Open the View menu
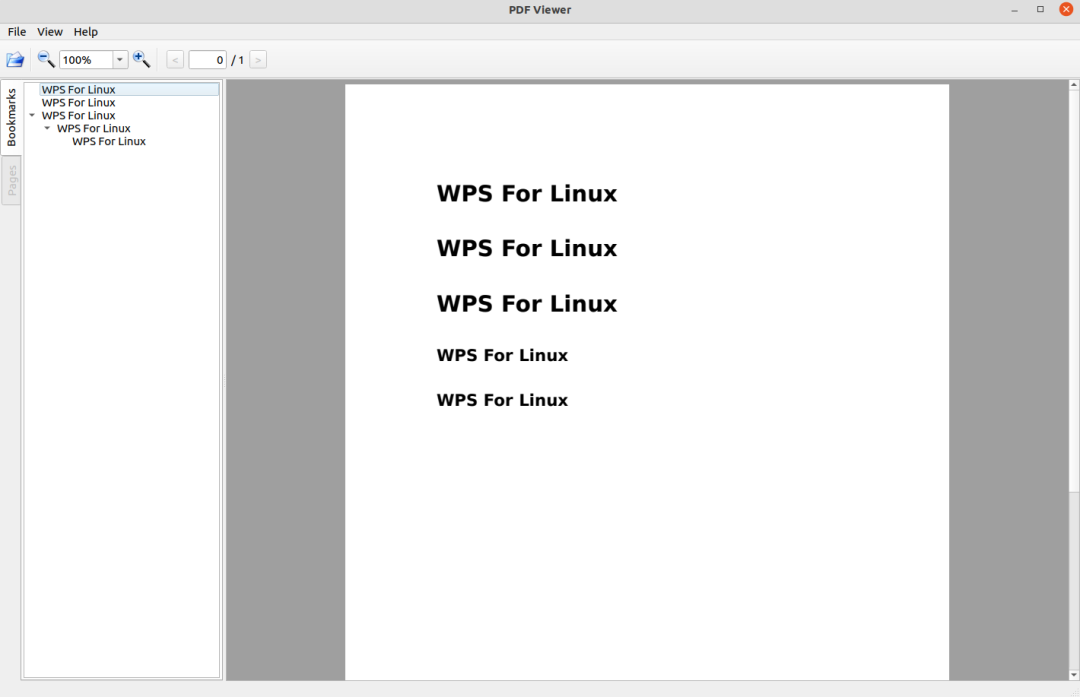 (50, 32)
